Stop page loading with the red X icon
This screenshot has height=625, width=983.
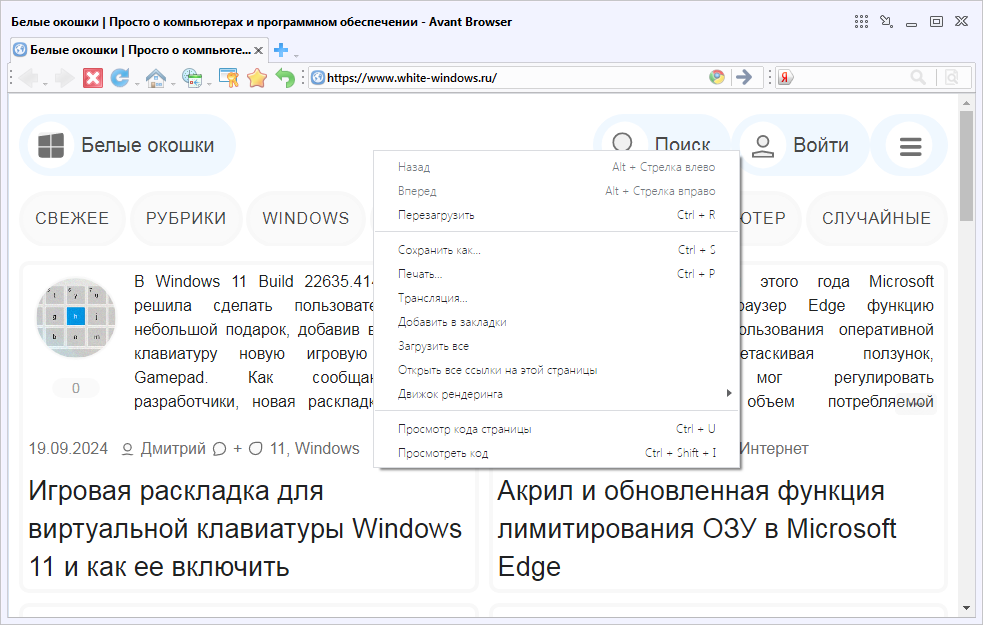coord(93,78)
